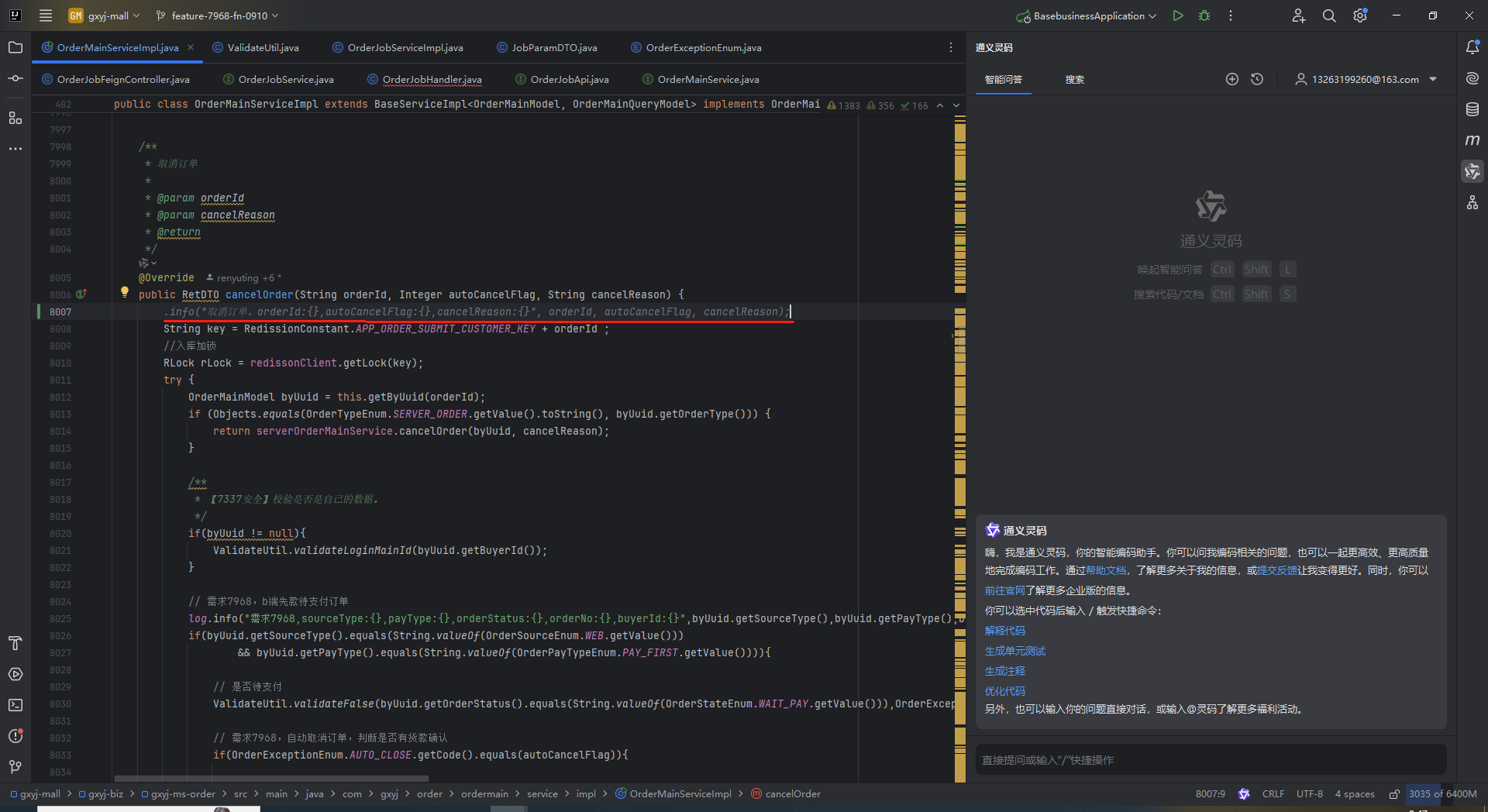Screen dimensions: 1488x812
Task: Switch to ValidateUtil.java tab
Action: coord(256,47)
